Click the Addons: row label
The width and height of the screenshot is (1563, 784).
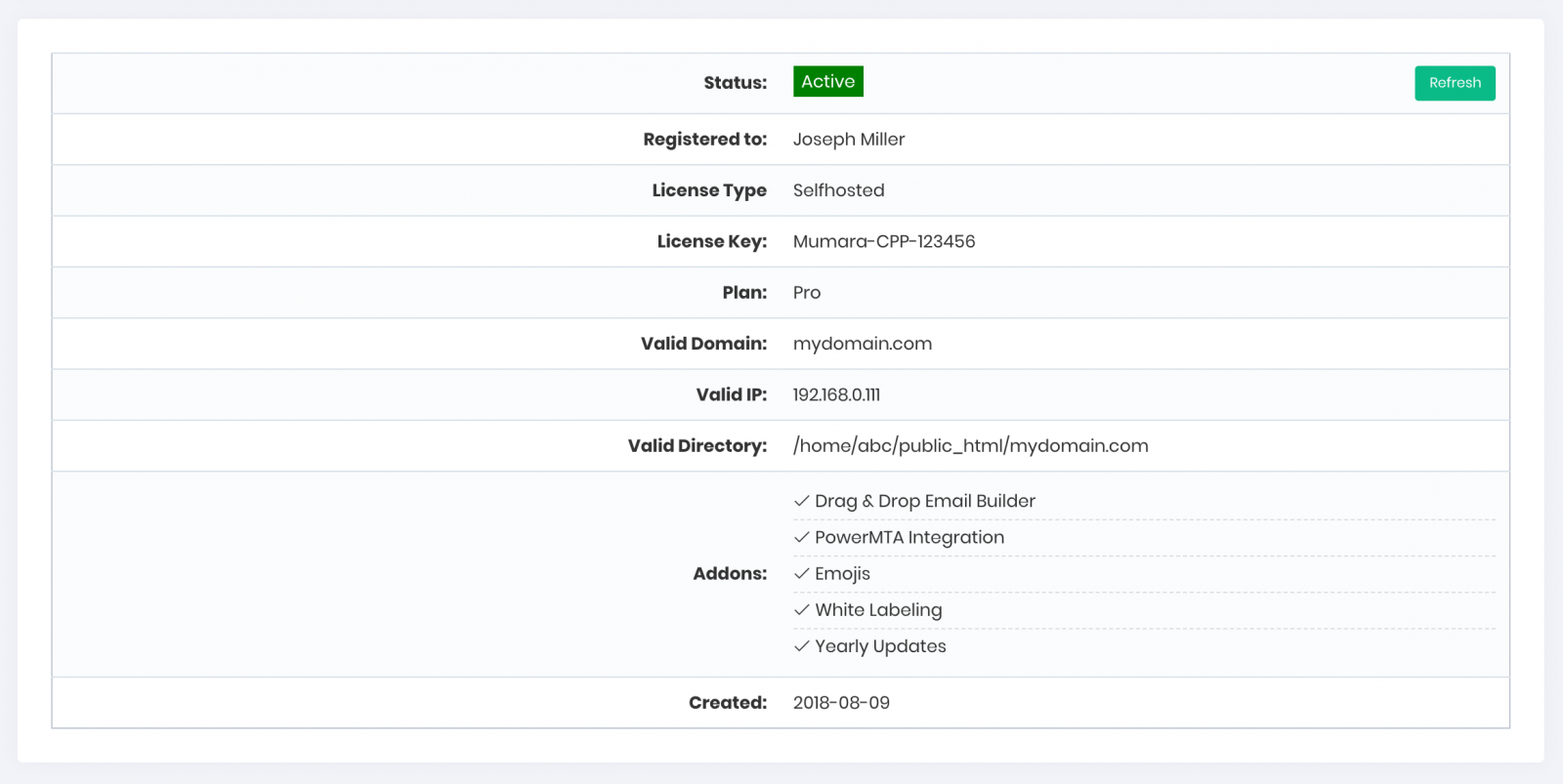coord(729,574)
